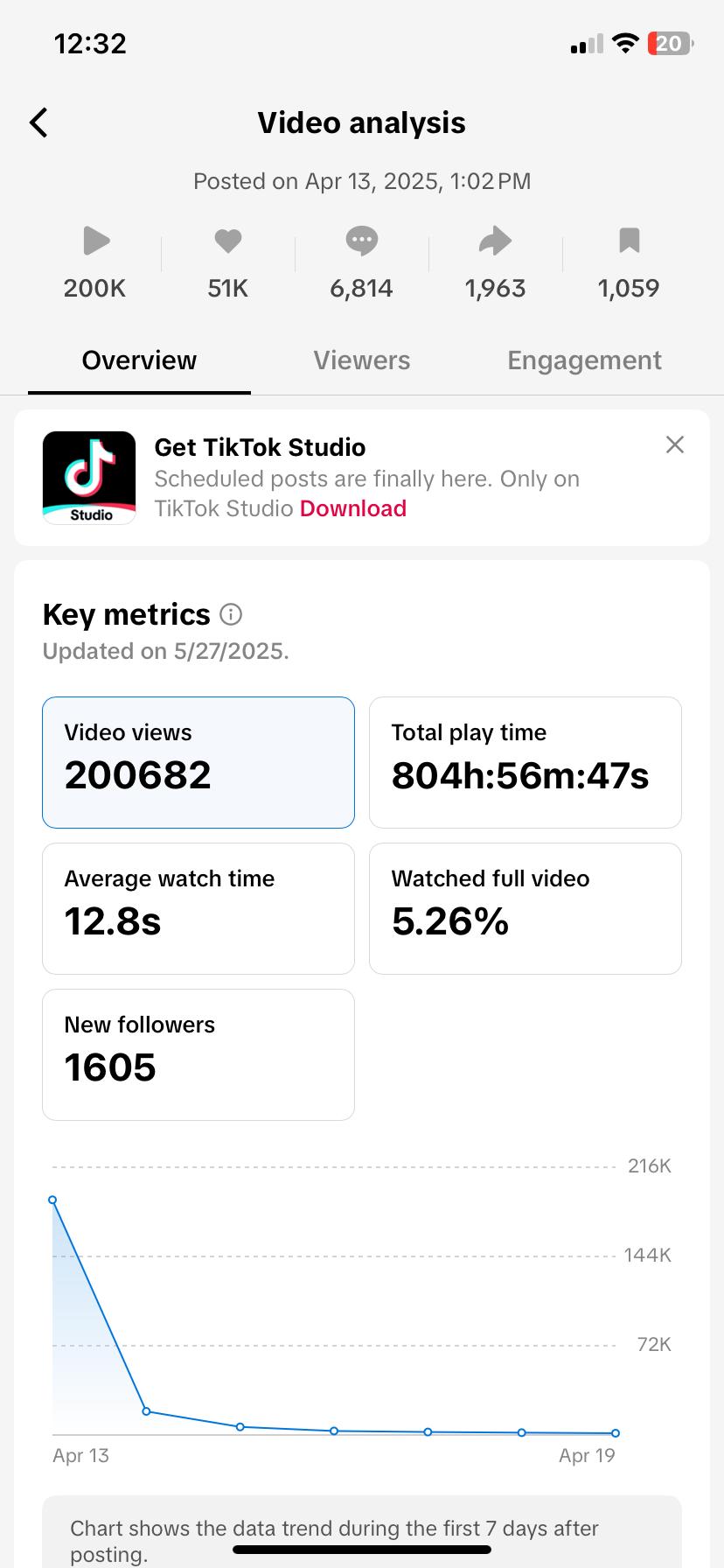Screen dimensions: 724x1568
Task: Tap the bookmark icon with 1,059 saves
Action: (x=629, y=241)
